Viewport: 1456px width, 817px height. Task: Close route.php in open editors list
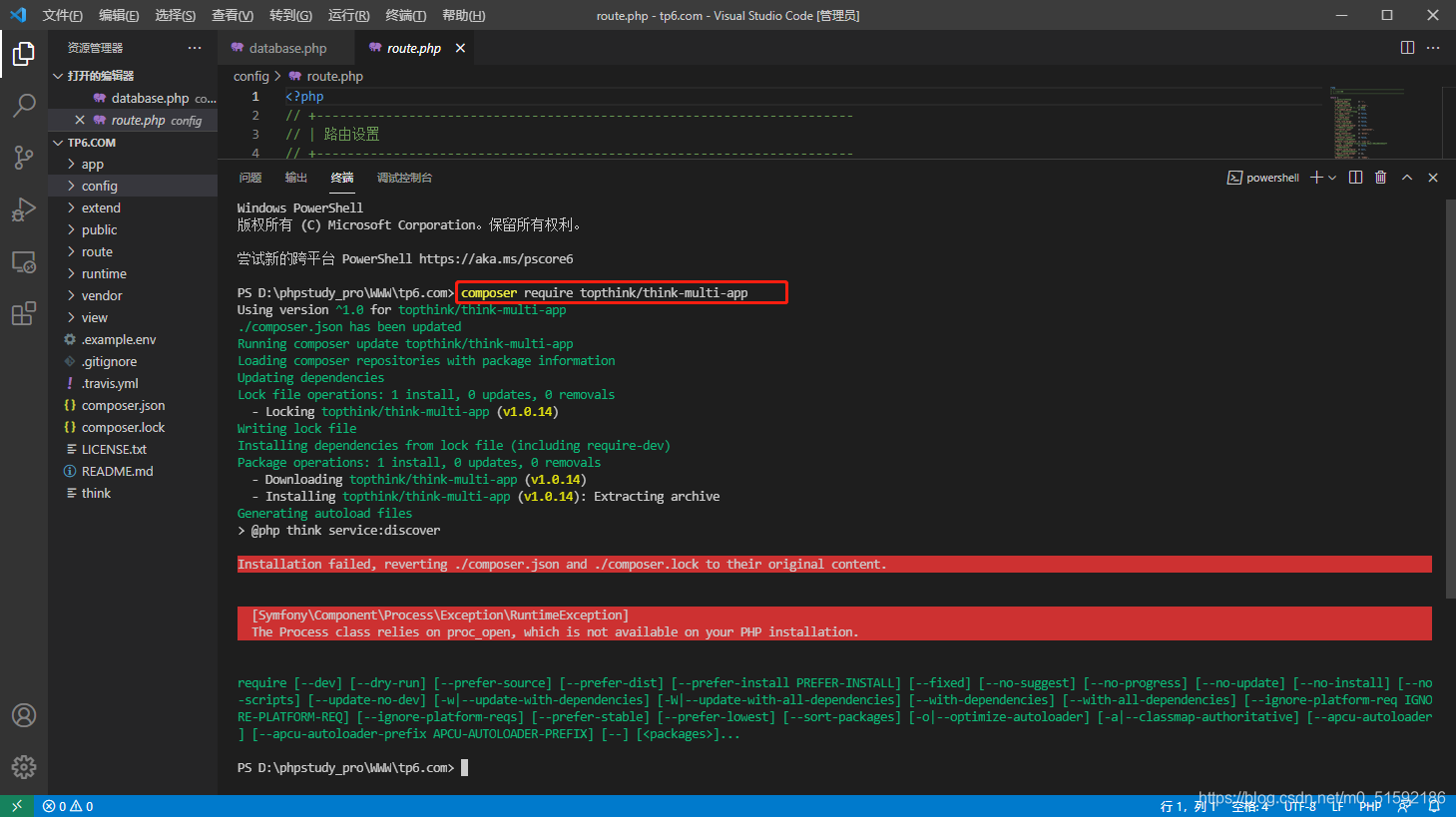[x=80, y=120]
